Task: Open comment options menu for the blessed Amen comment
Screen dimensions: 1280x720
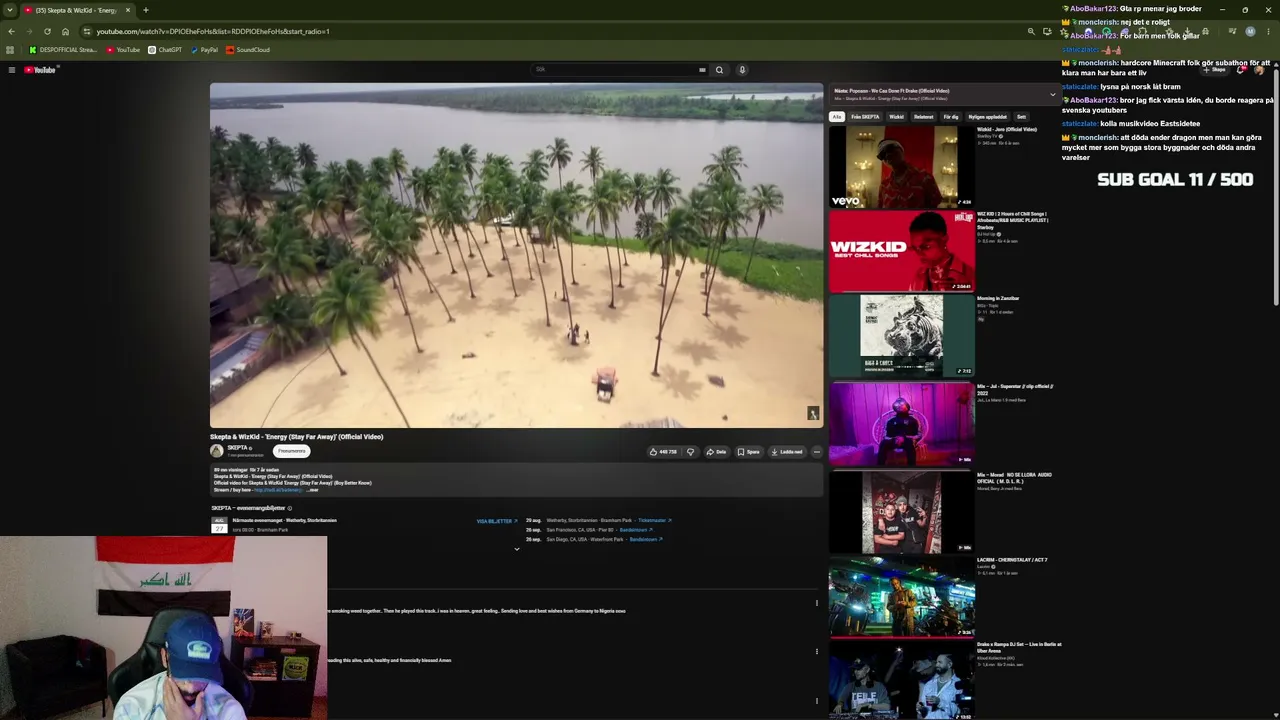Action: click(x=817, y=652)
